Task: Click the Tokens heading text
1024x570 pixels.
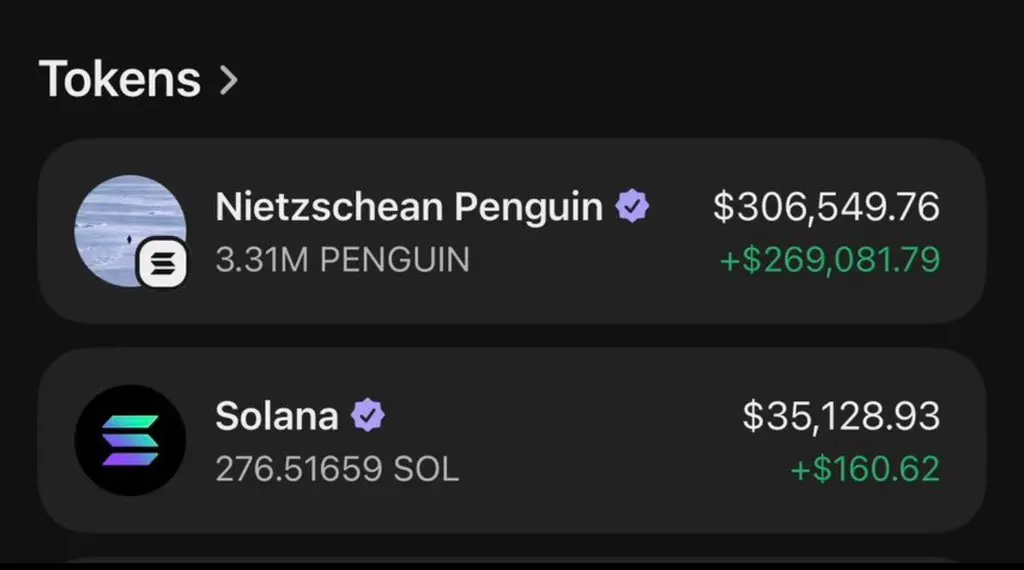Action: point(119,79)
